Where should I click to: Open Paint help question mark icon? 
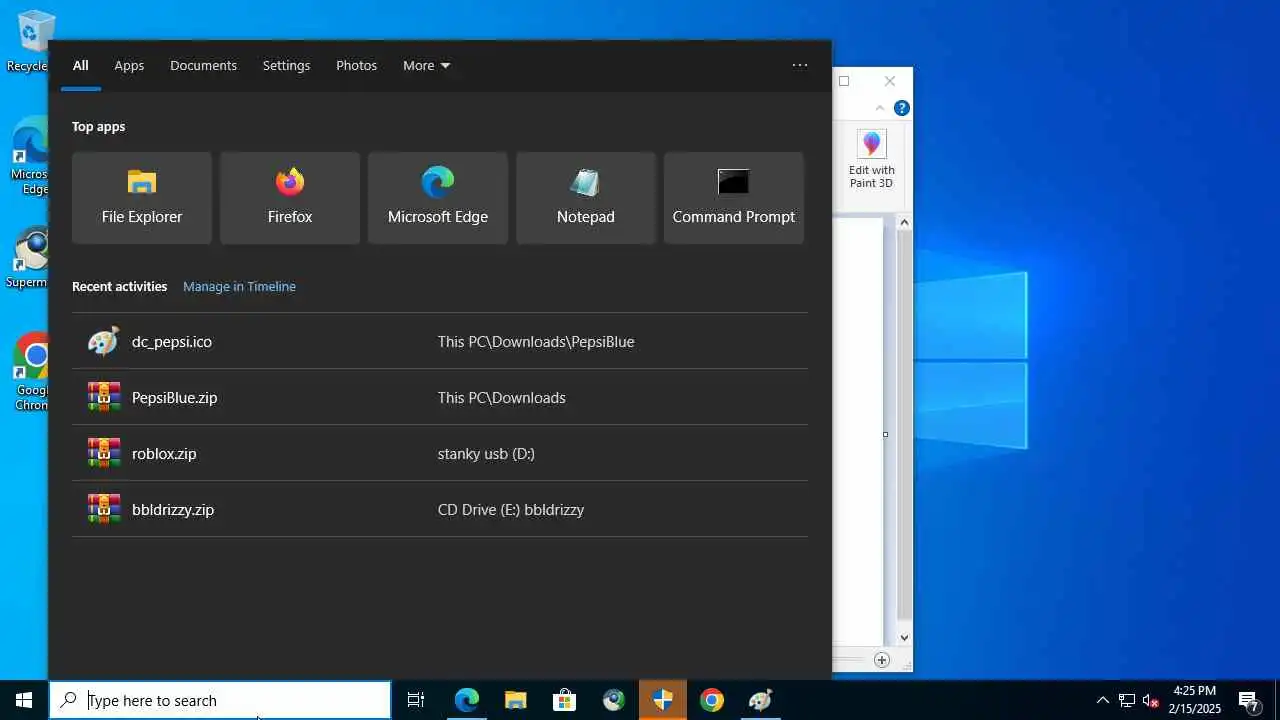[902, 108]
